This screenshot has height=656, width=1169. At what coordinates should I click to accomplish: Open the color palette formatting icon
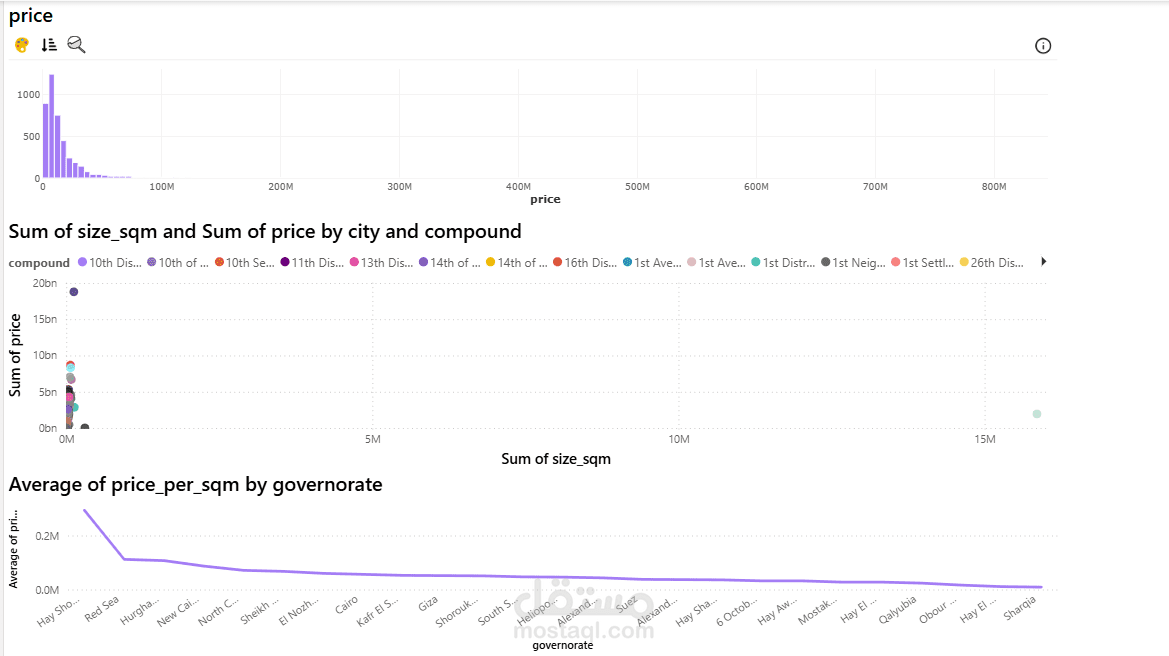click(x=22, y=45)
